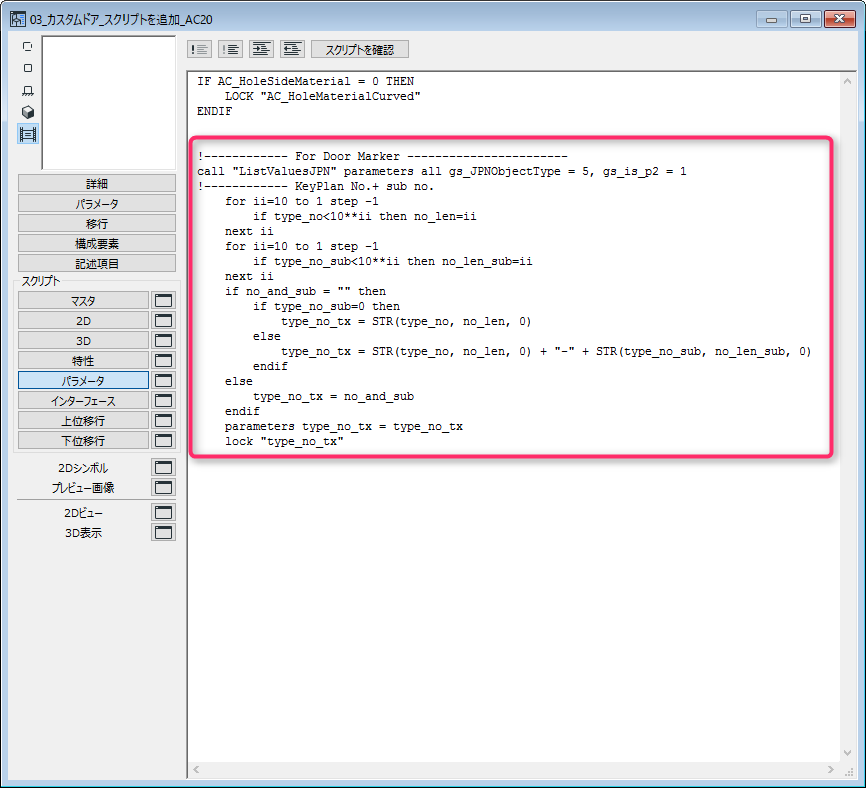Image resolution: width=866 pixels, height=788 pixels.
Task: Click the scroll up arrow of editor
Action: click(x=847, y=81)
